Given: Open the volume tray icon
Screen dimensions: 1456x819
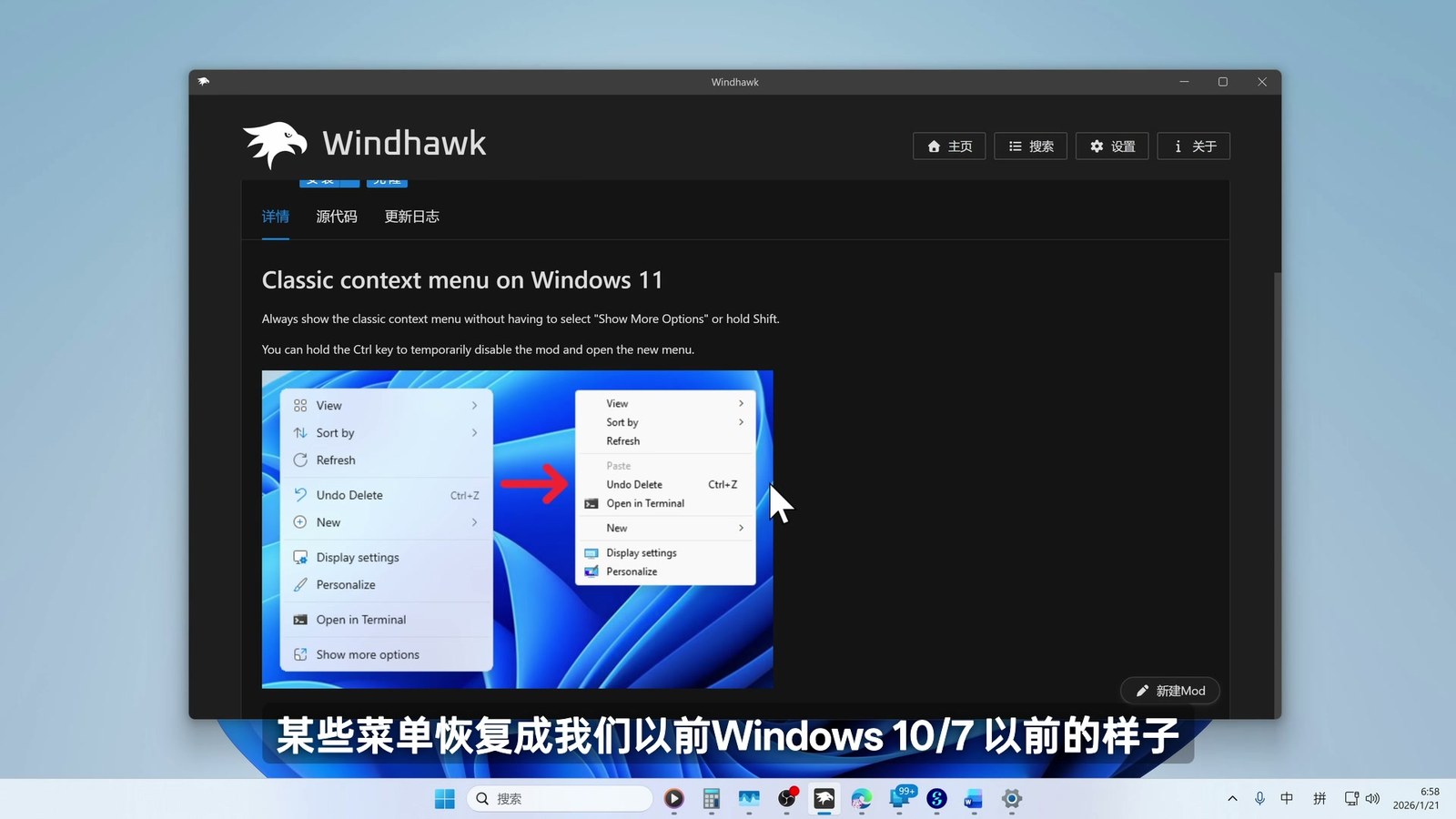Looking at the screenshot, I should 1372,798.
